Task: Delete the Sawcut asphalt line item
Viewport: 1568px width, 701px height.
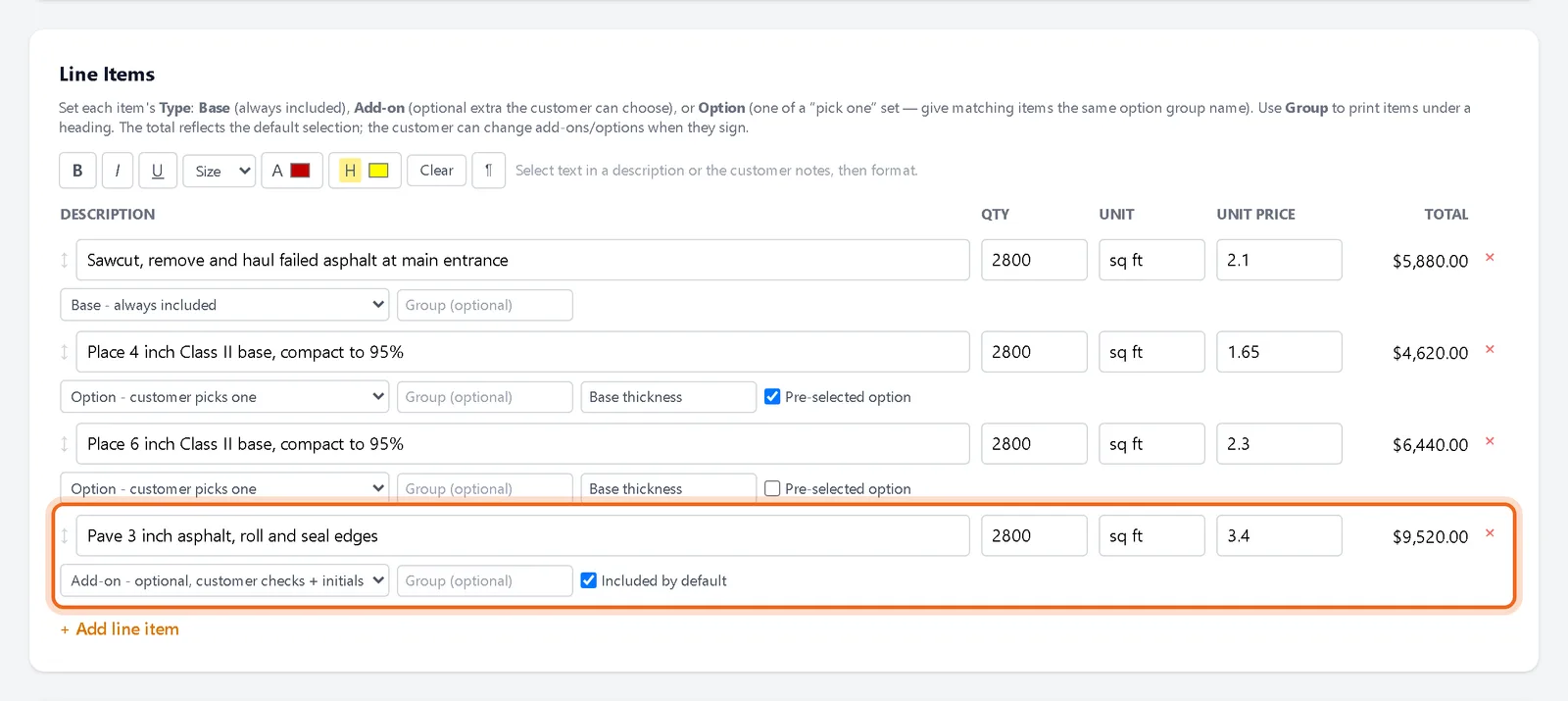Action: (x=1490, y=258)
